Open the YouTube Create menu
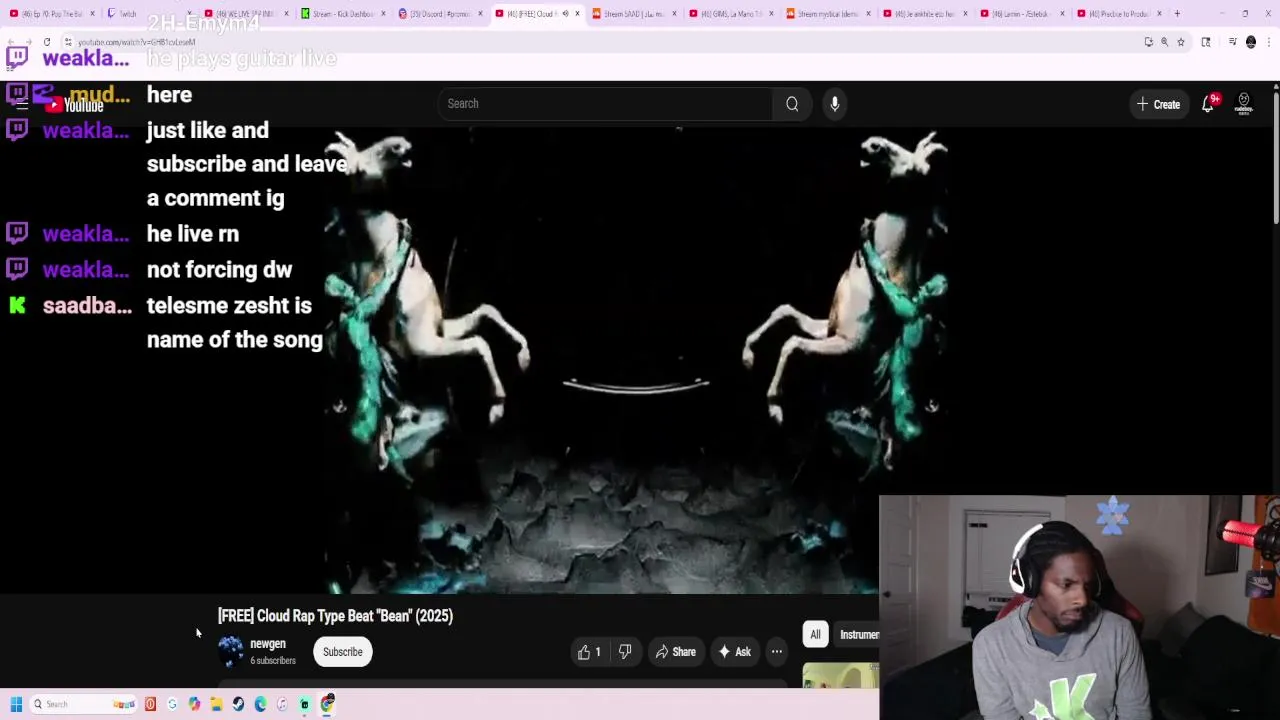 [1157, 104]
